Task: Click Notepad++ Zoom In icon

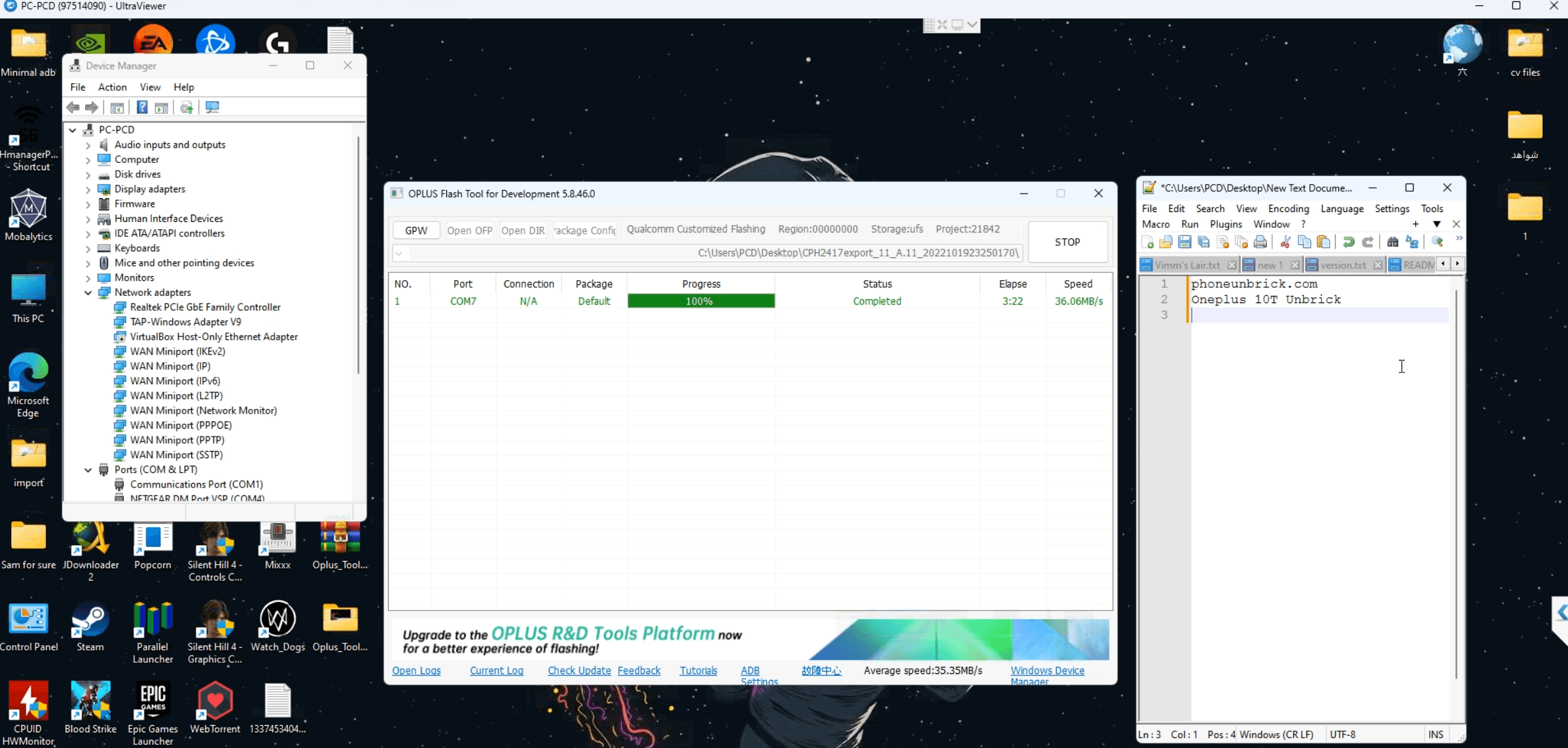Action: coord(1437,242)
